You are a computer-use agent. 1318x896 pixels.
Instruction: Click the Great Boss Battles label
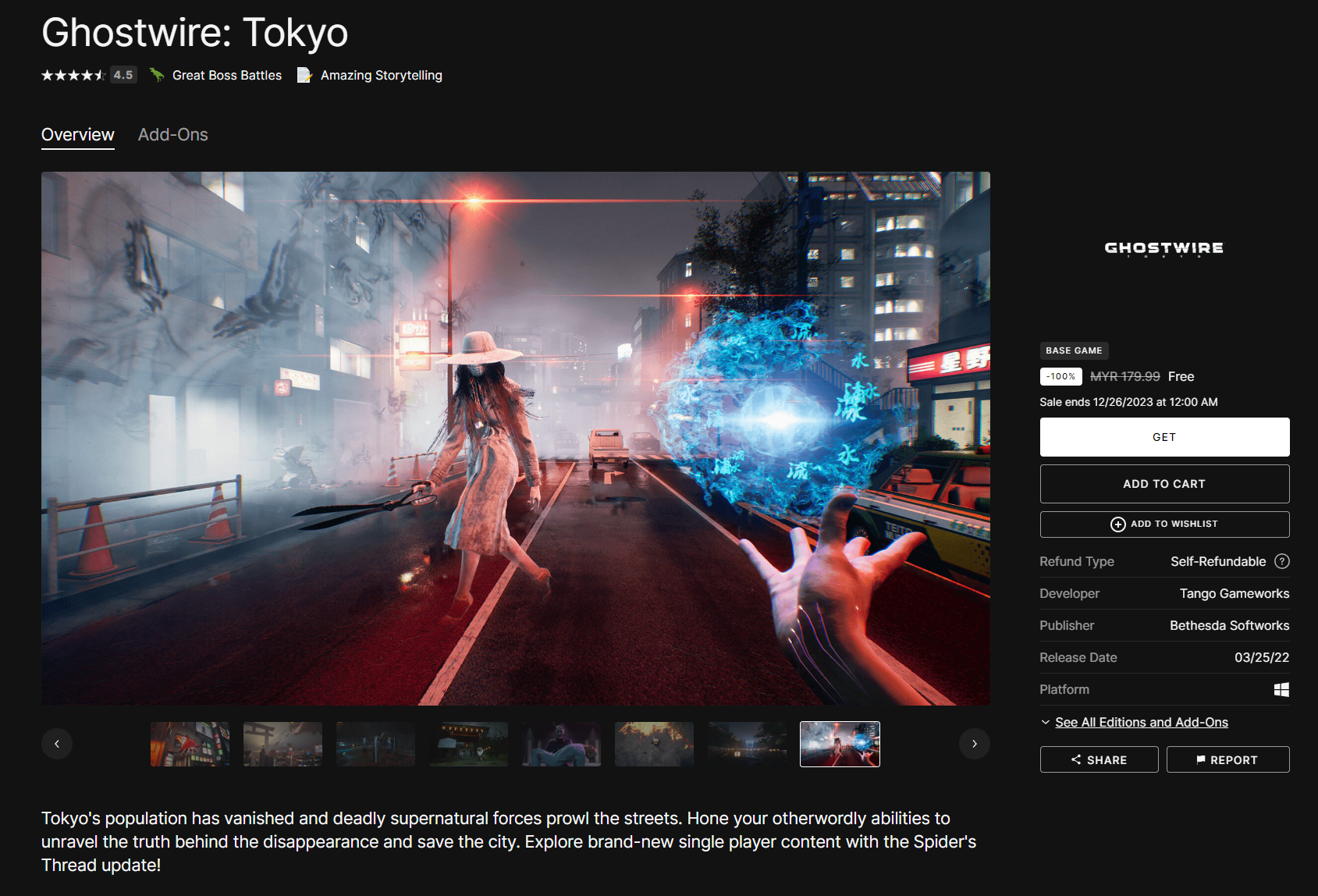[227, 75]
